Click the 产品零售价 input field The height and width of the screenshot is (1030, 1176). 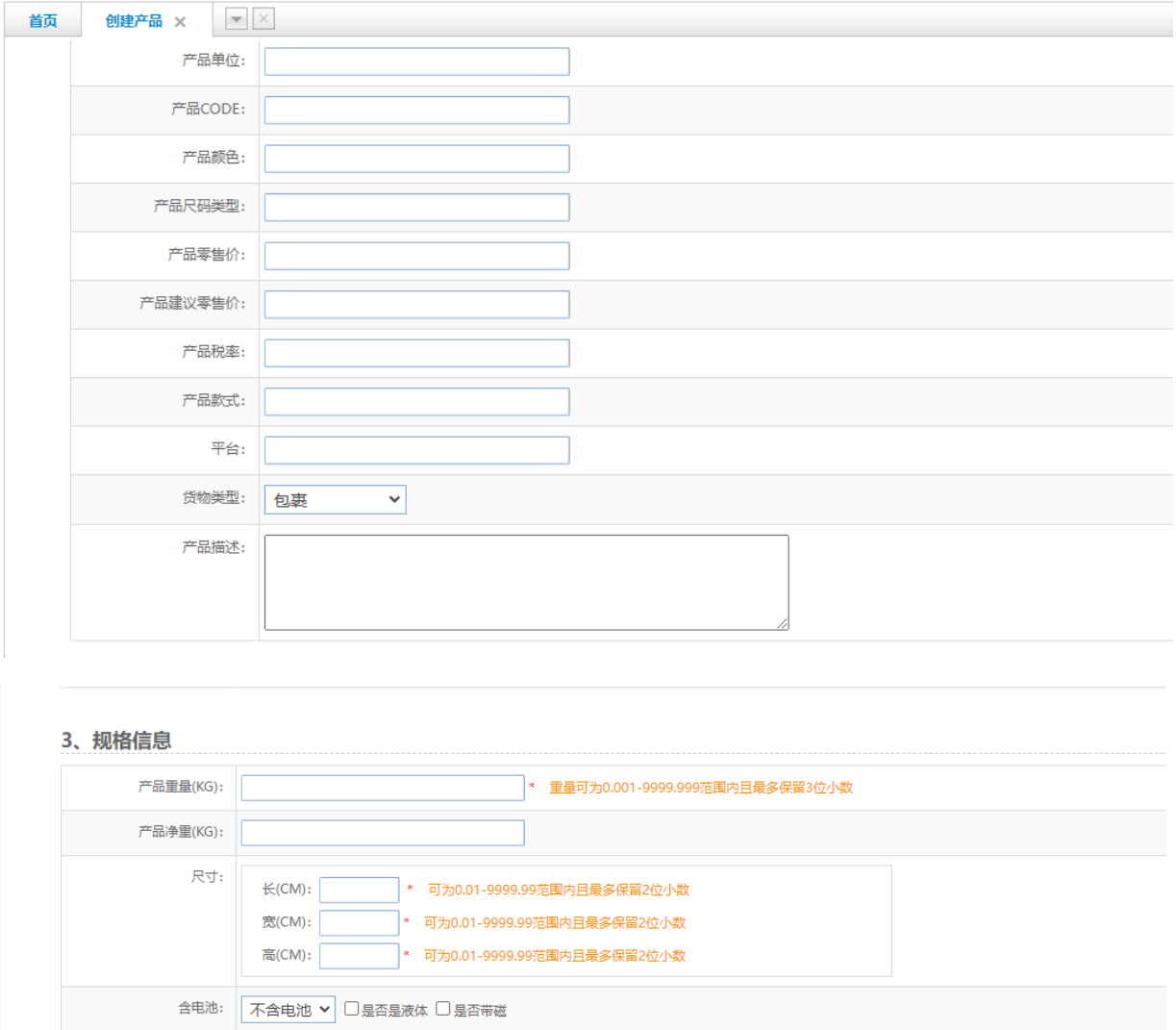coord(416,256)
